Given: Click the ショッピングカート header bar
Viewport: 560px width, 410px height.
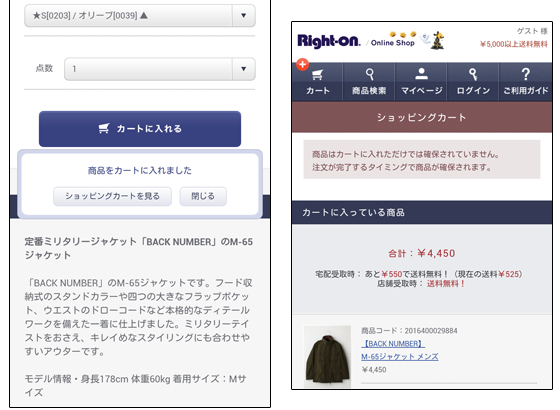Looking at the screenshot, I should click(x=422, y=118).
